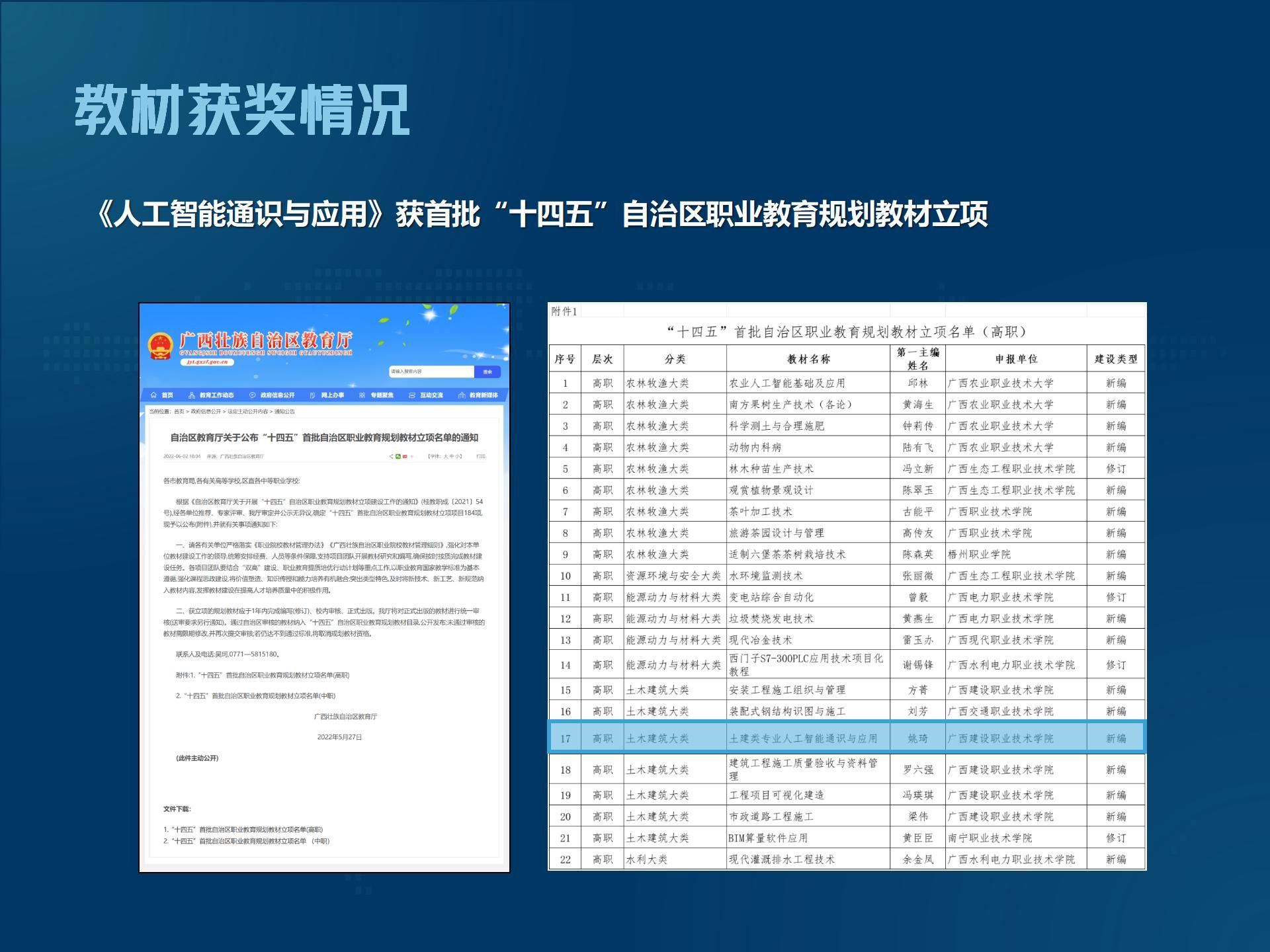Click the 网上办事 navigation icon
The image size is (1270, 952).
(x=312, y=395)
